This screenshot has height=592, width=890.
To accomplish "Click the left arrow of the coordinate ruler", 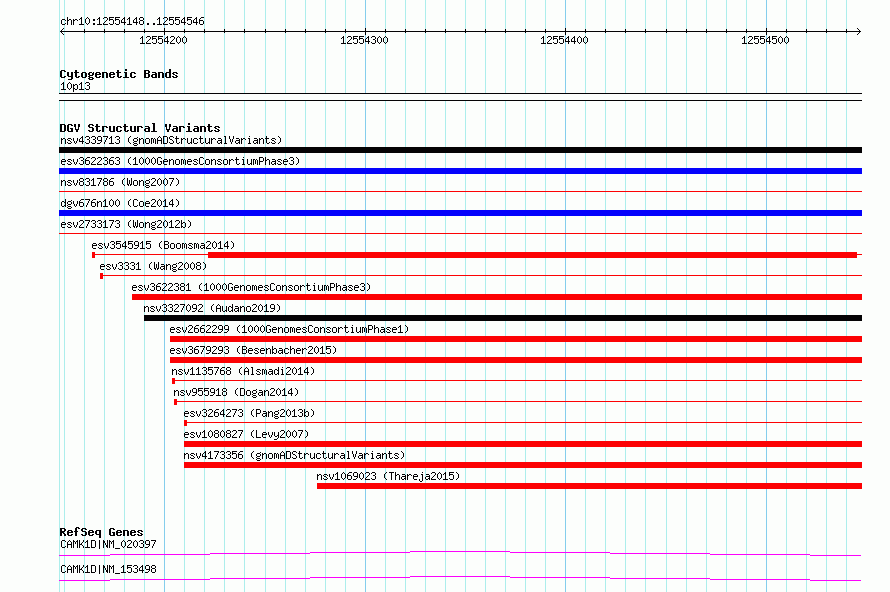I will (x=62, y=31).
